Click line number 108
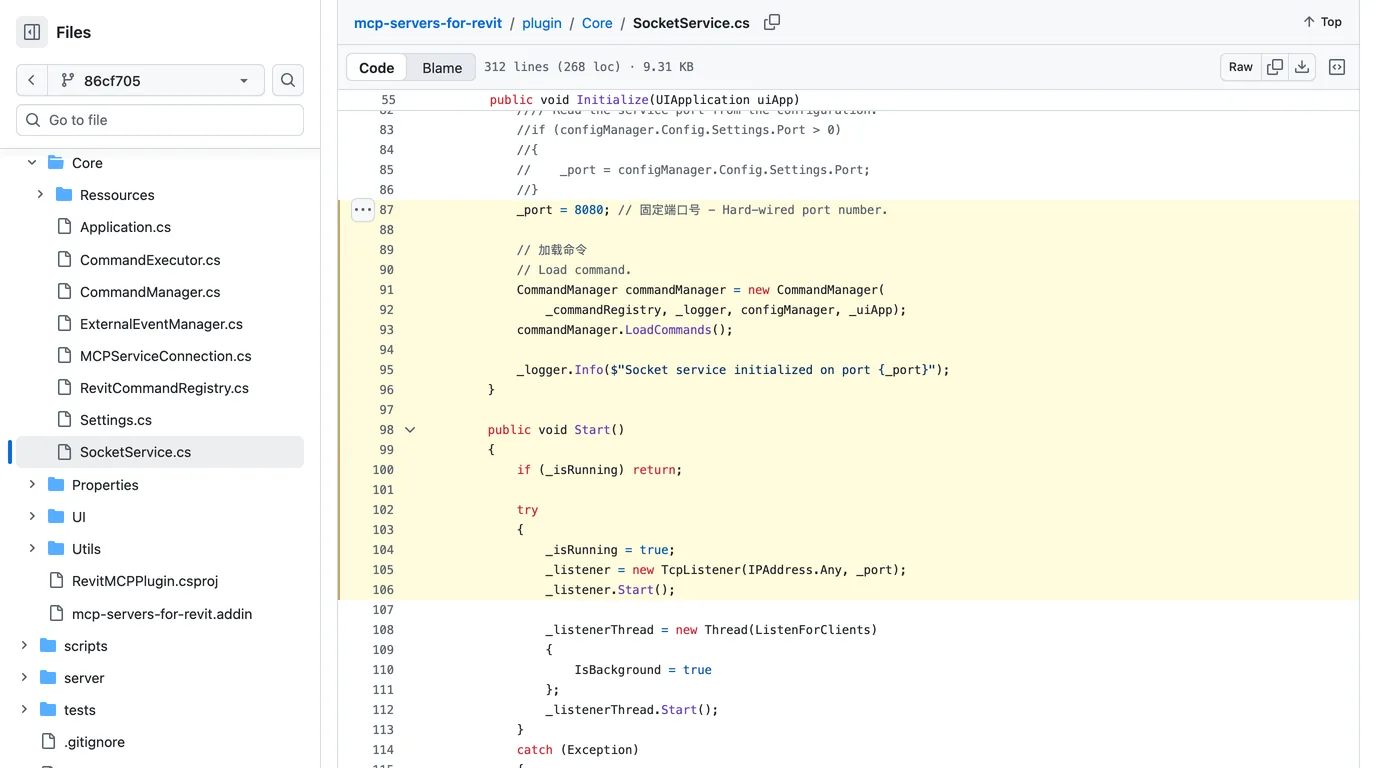Viewport: 1376px width, 768px height. (x=383, y=630)
